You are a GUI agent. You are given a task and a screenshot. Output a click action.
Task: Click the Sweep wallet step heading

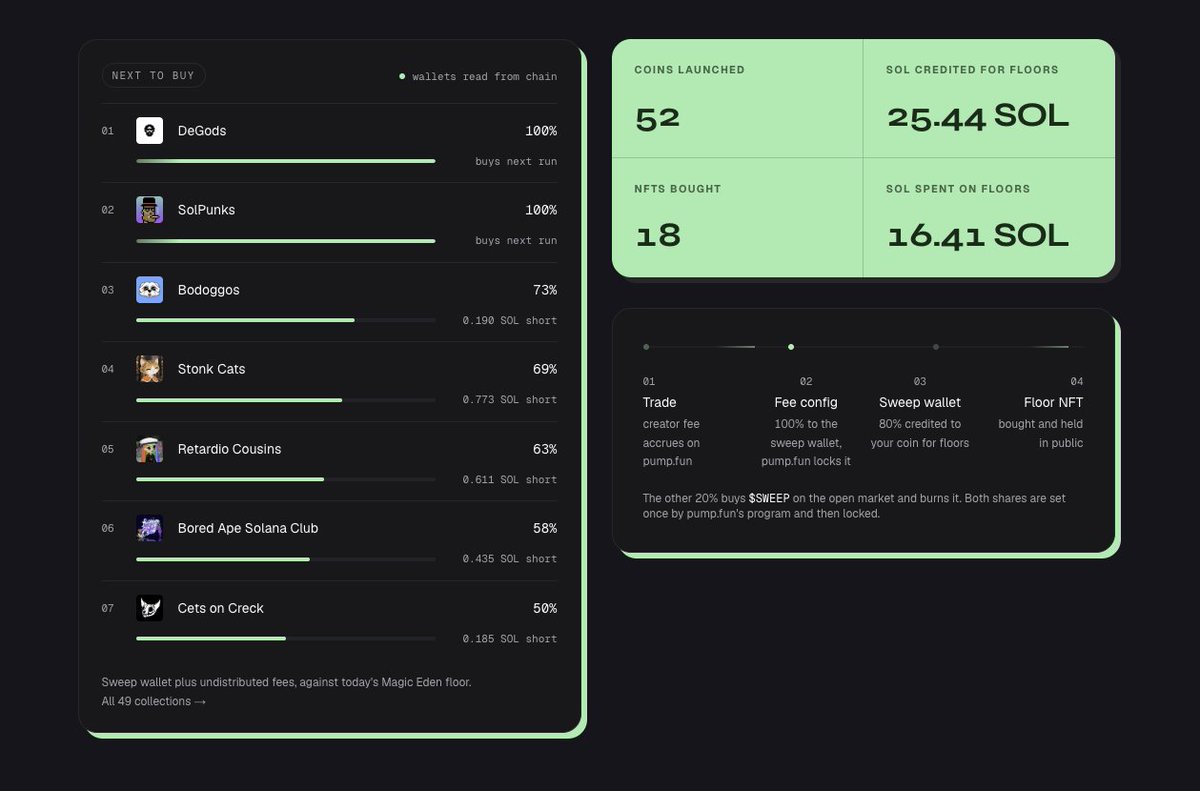coord(920,402)
